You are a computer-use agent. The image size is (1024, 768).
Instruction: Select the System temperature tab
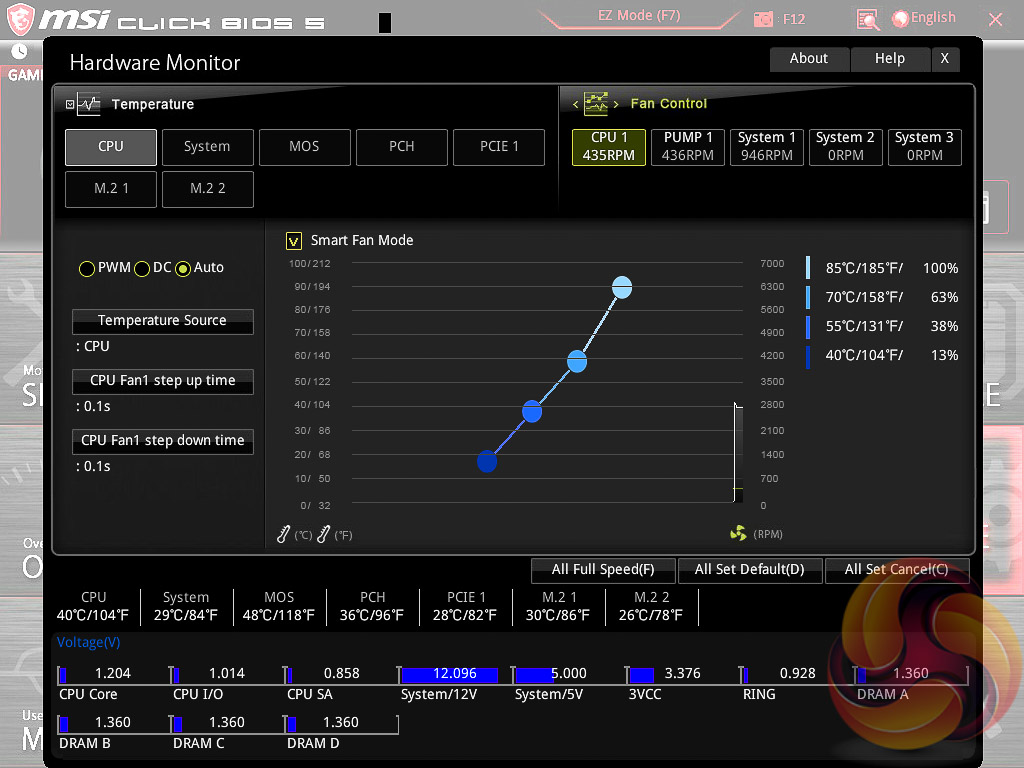208,147
